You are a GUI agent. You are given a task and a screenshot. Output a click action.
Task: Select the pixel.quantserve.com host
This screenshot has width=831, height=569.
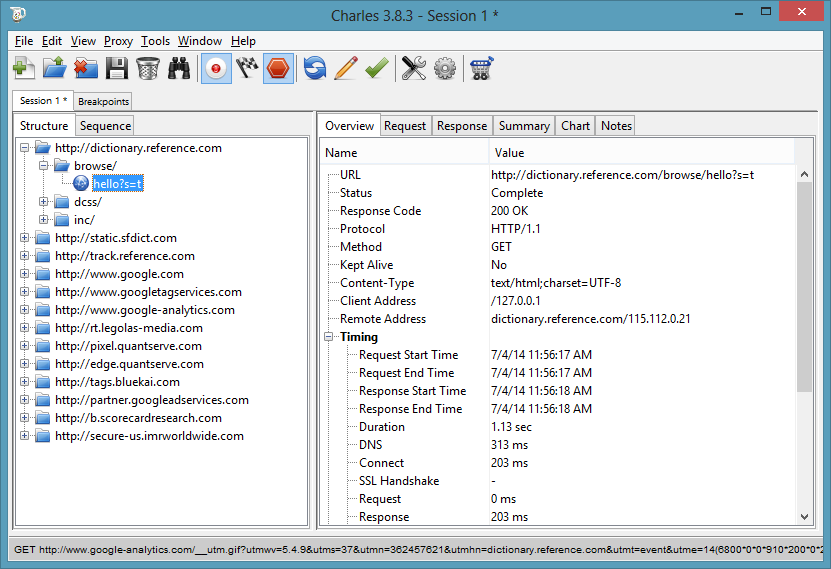128,346
